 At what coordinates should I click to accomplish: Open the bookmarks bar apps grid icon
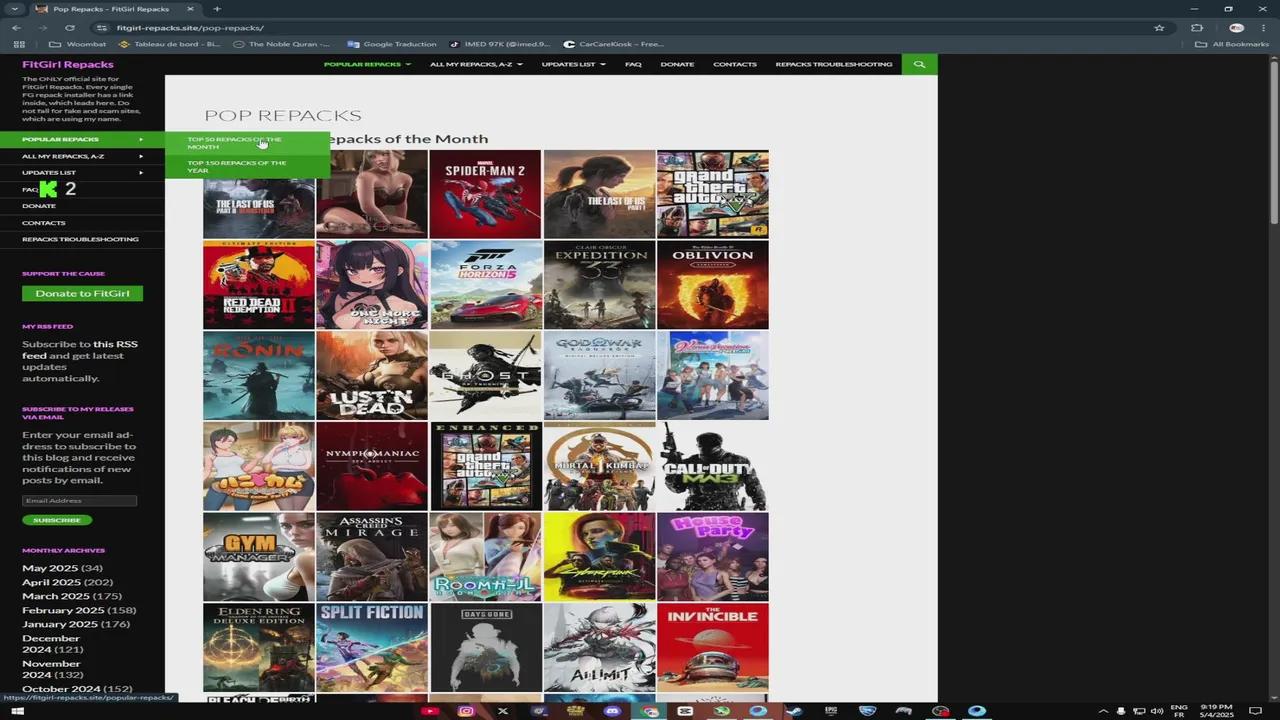click(19, 44)
